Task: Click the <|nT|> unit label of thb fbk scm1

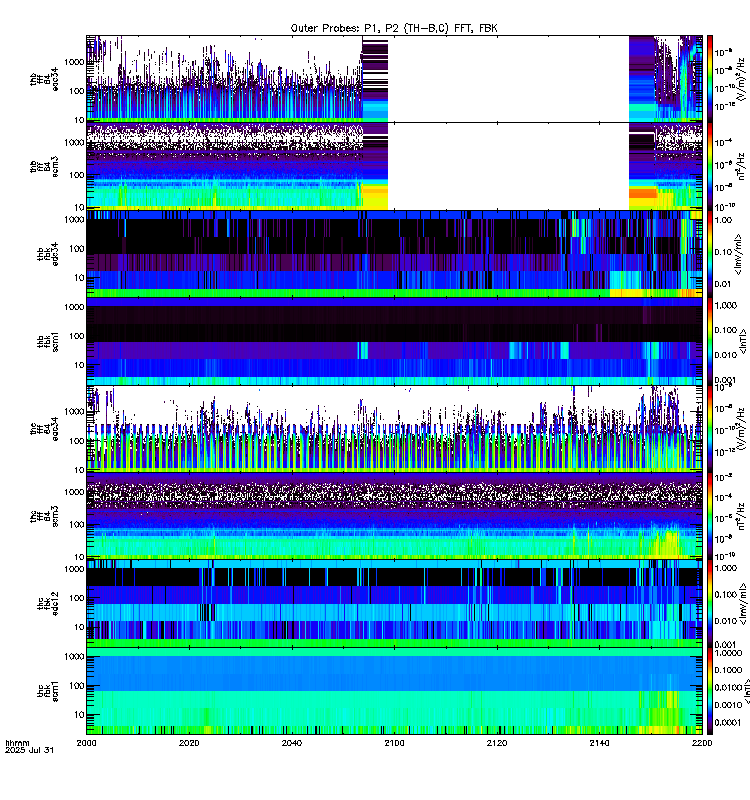Action: pyautogui.click(x=743, y=341)
